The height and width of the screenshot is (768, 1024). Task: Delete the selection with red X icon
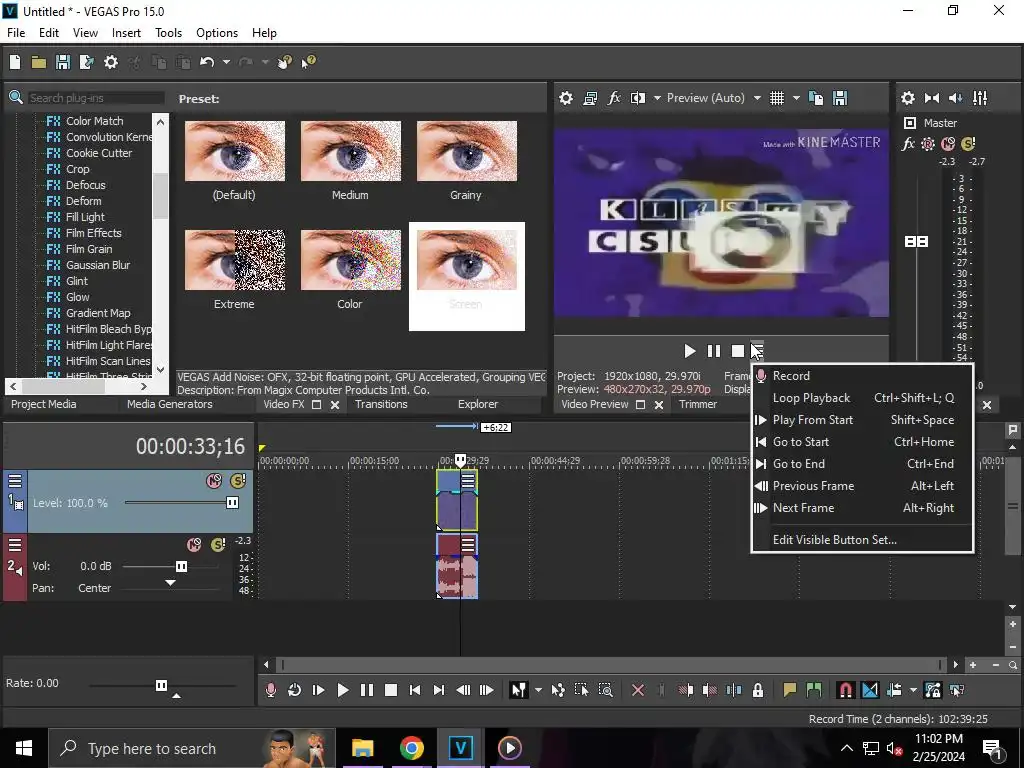click(638, 690)
